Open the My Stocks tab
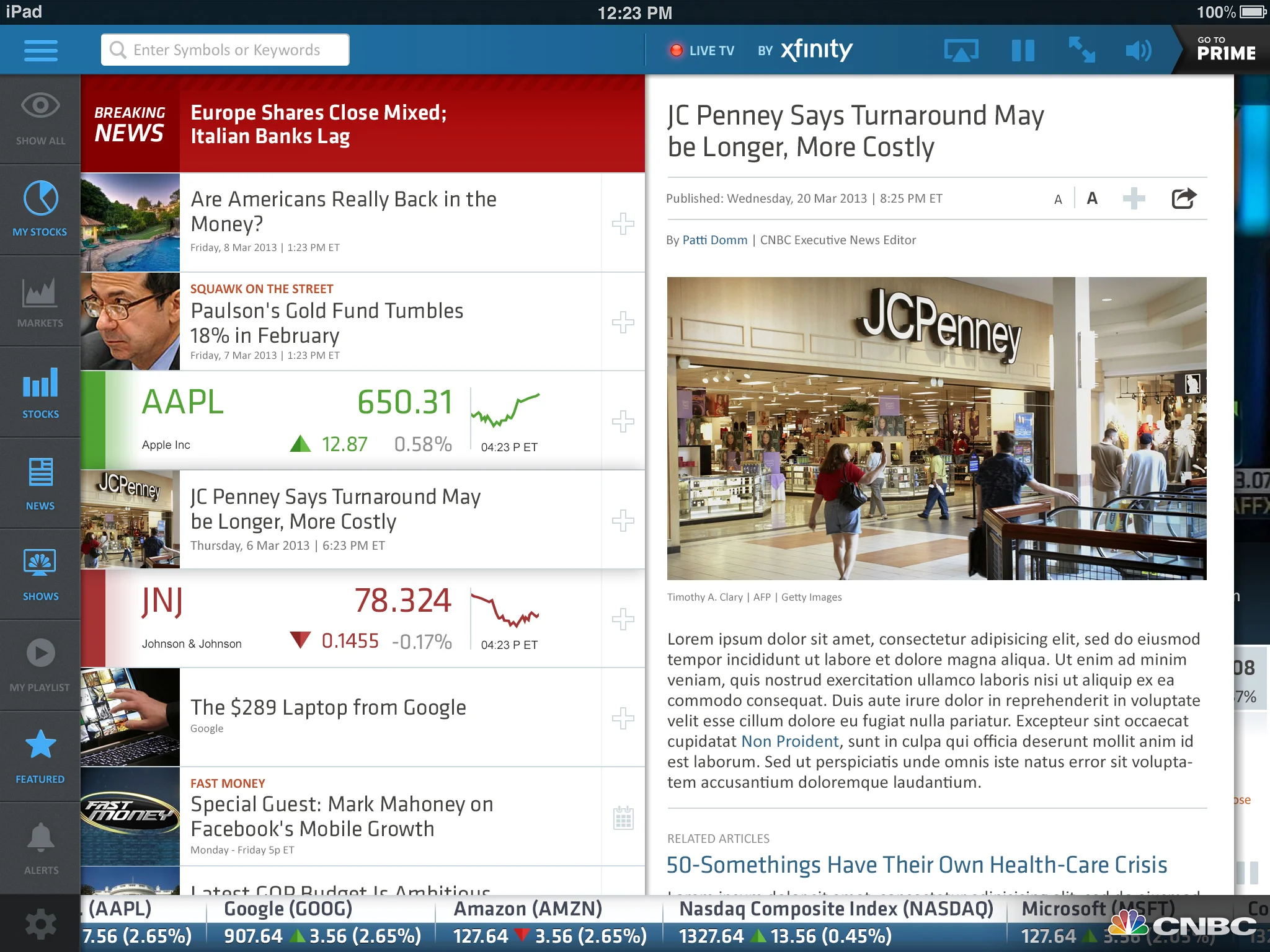The image size is (1270, 952). (x=40, y=210)
